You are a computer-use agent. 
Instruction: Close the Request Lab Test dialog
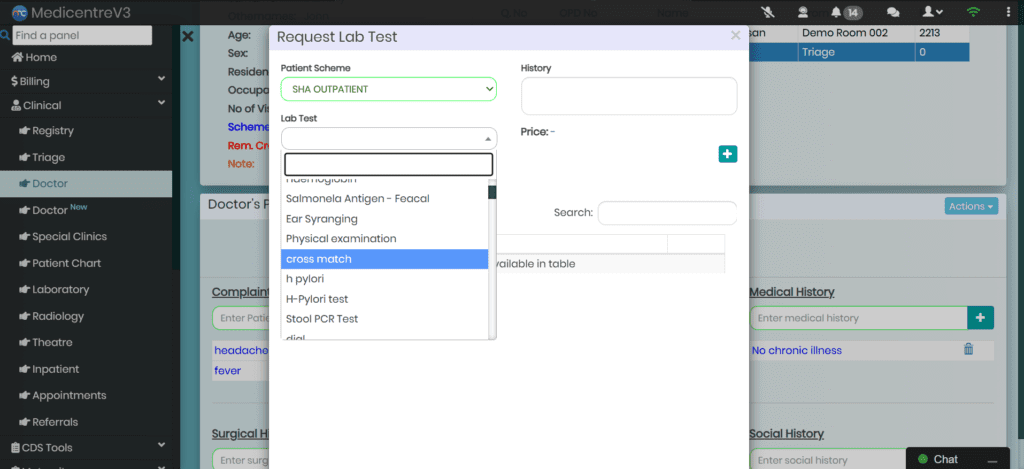(735, 36)
